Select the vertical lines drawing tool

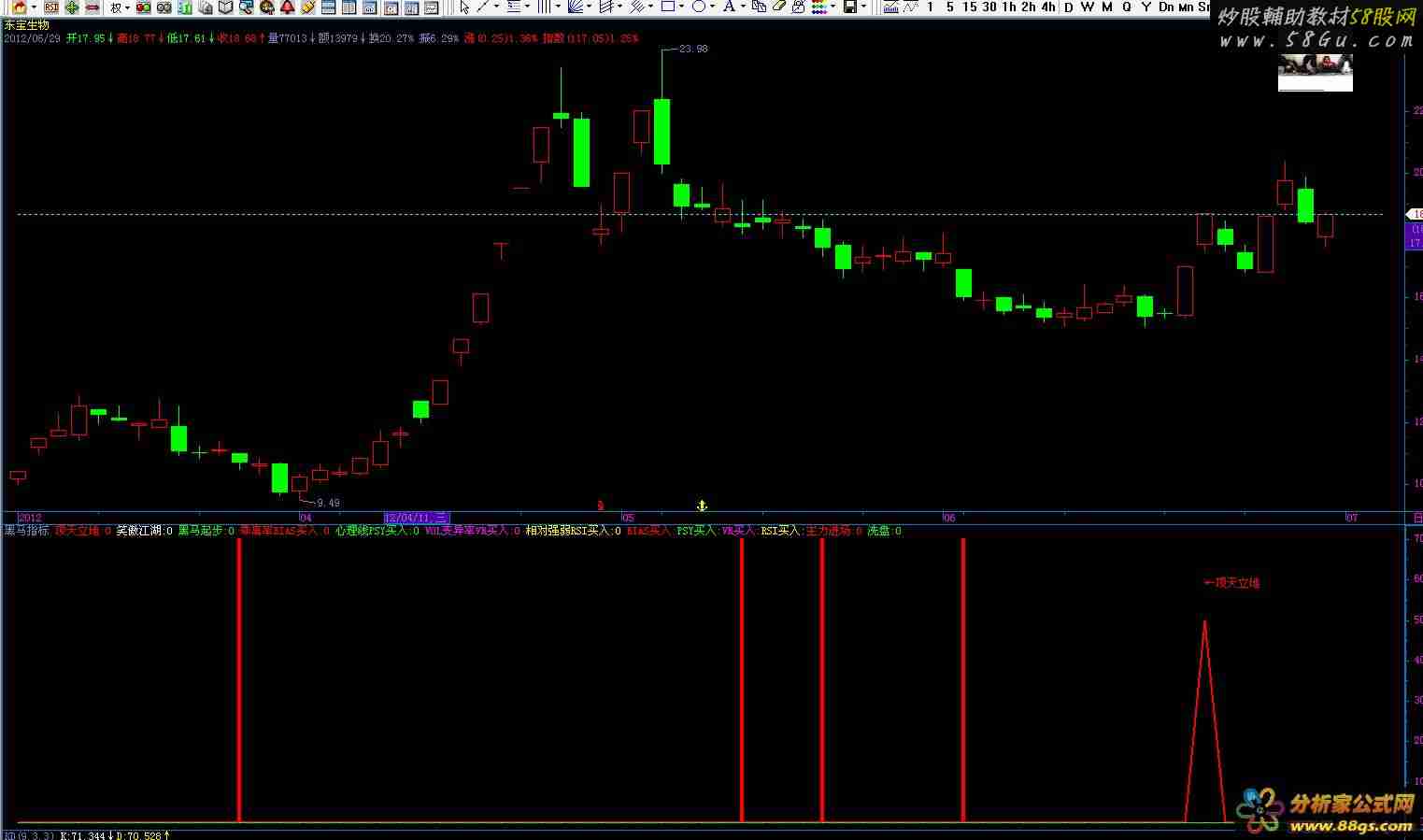(x=545, y=7)
